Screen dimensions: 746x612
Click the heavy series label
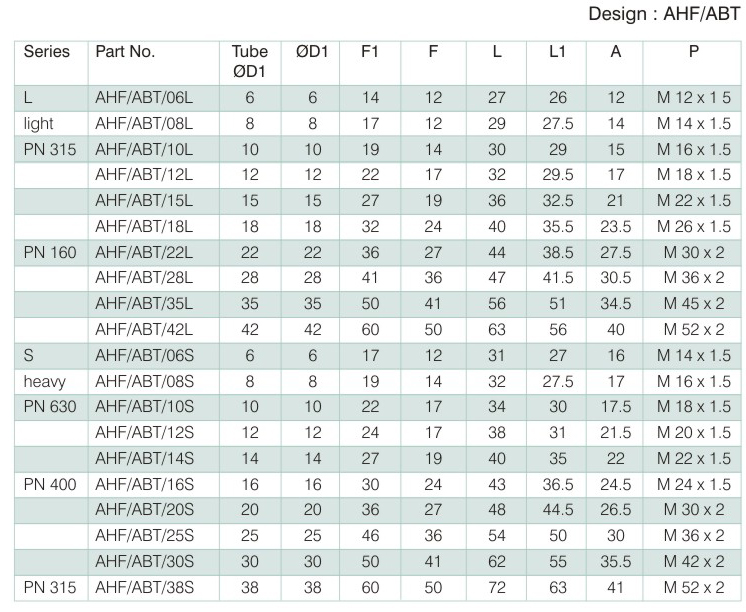45,381
